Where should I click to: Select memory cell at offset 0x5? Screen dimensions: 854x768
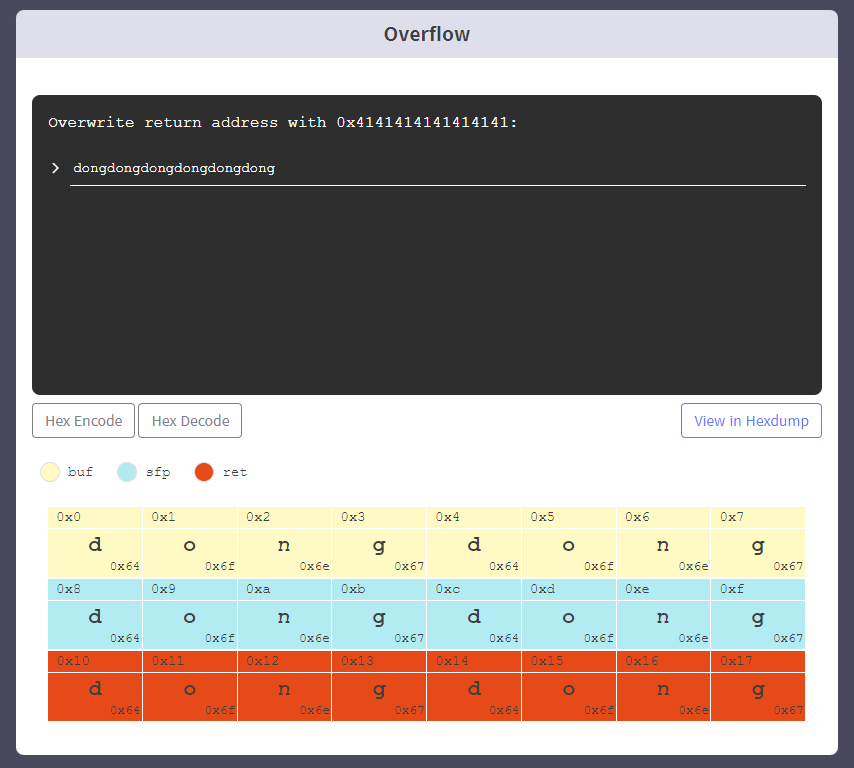[x=569, y=542]
